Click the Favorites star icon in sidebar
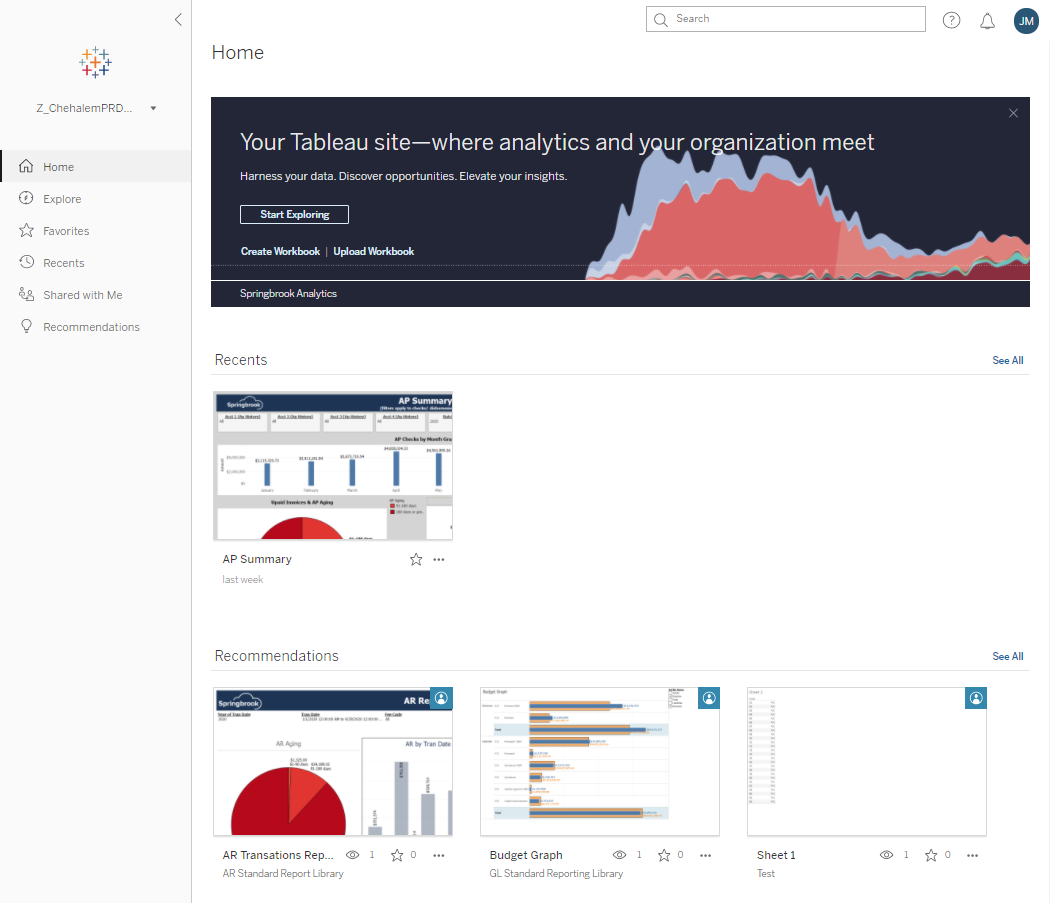The image size is (1050, 903). (x=26, y=230)
